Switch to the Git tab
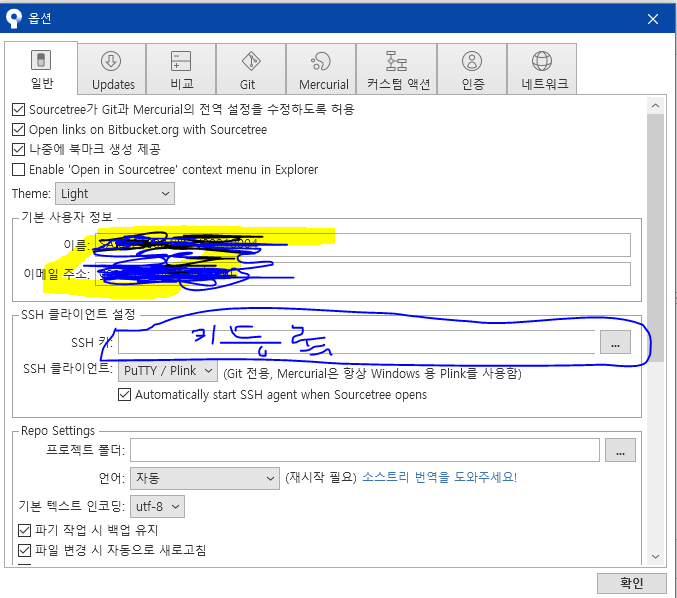Image resolution: width=677 pixels, height=598 pixels. [x=251, y=69]
